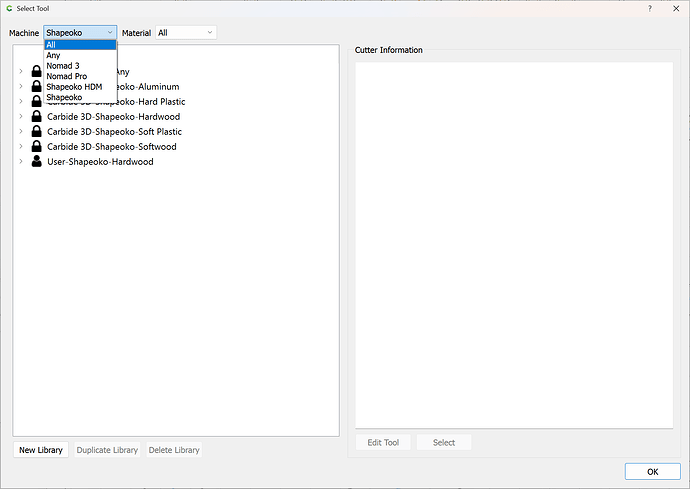Screen dimensions: 690x489
Task: Click lock icon of Shapeoko-Softwood library
Action: pos(37,146)
